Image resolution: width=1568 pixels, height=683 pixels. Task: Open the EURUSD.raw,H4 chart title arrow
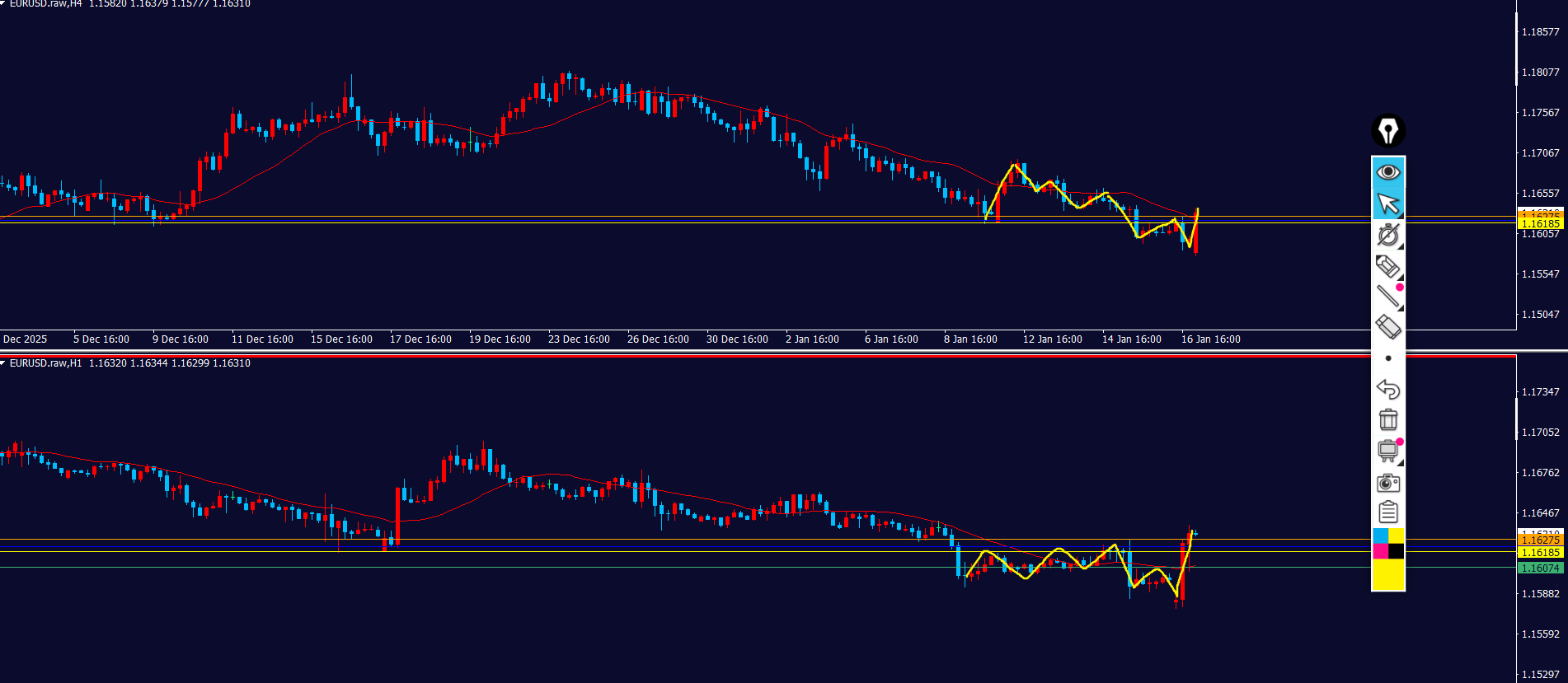pyautogui.click(x=3, y=3)
